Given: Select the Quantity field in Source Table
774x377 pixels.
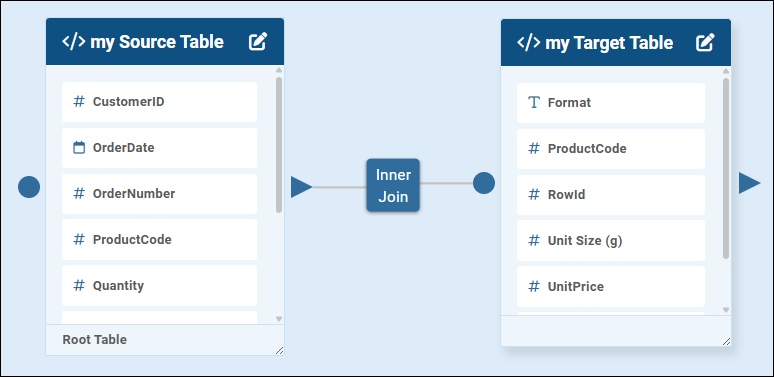Looking at the screenshot, I should coord(159,285).
